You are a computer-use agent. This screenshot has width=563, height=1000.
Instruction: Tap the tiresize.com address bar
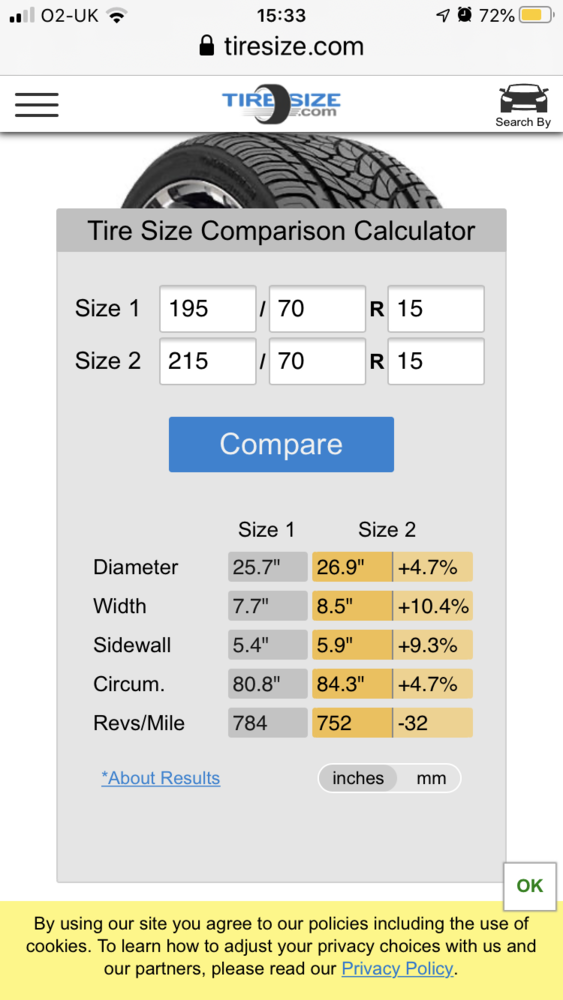point(281,46)
